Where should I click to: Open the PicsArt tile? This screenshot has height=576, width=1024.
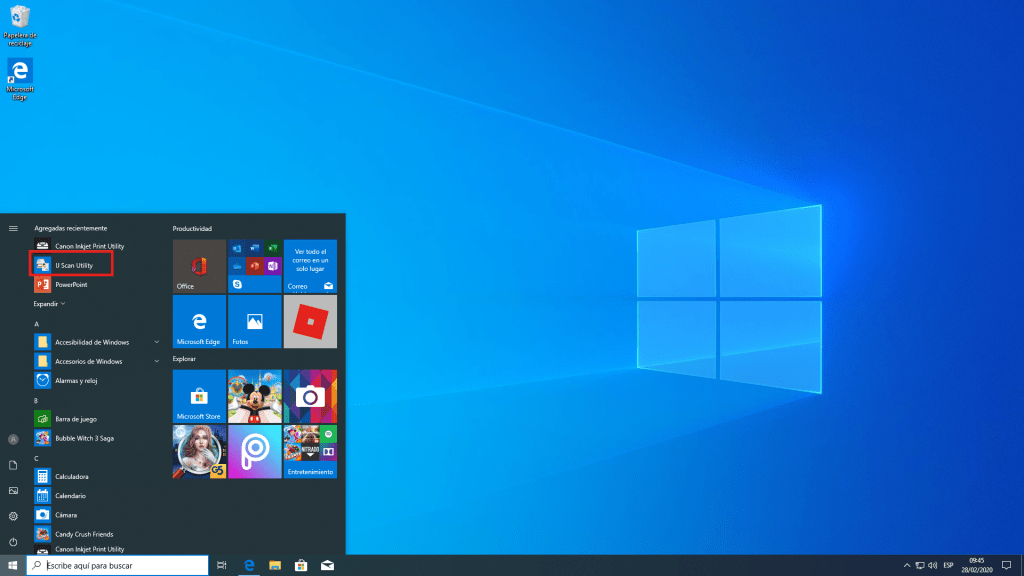click(x=254, y=451)
